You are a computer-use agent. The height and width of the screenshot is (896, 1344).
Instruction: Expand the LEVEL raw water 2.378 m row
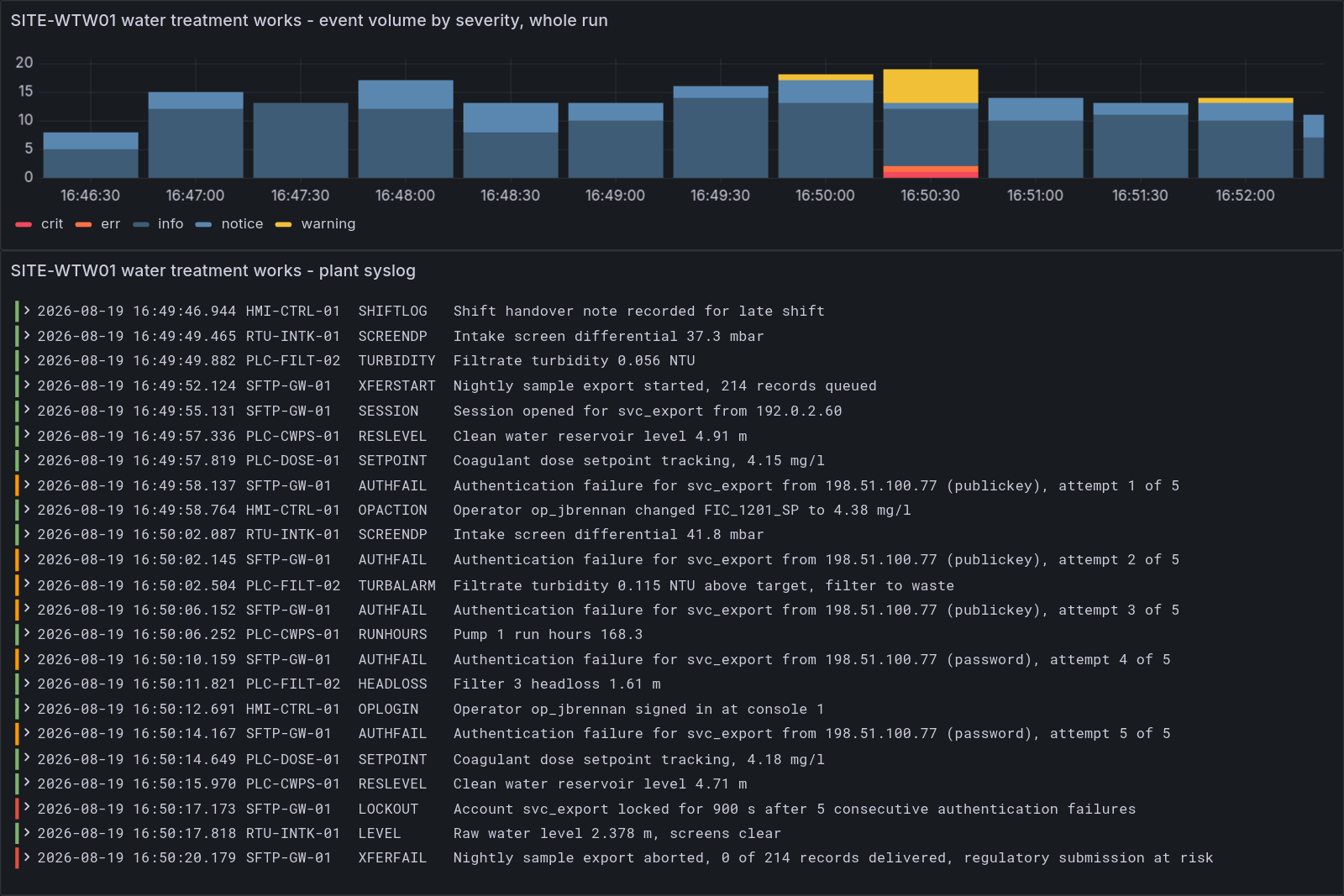[x=27, y=833]
